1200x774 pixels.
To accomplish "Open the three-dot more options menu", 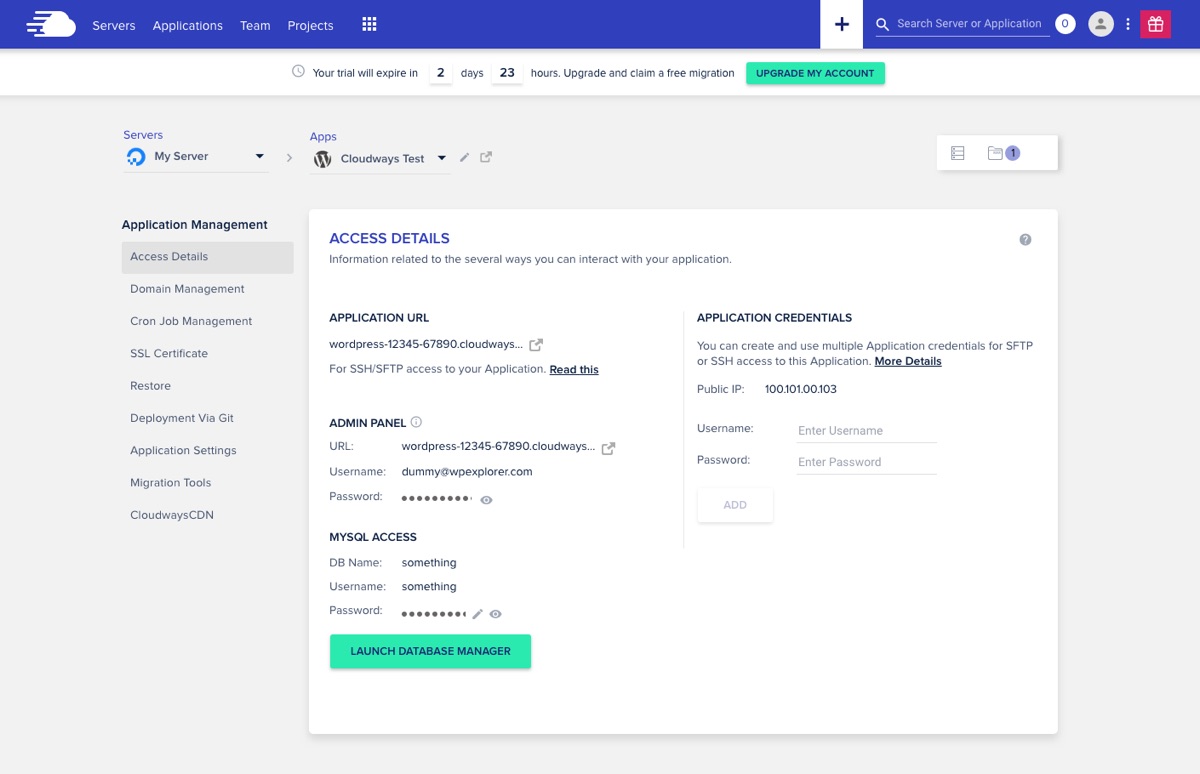I will click(1128, 24).
